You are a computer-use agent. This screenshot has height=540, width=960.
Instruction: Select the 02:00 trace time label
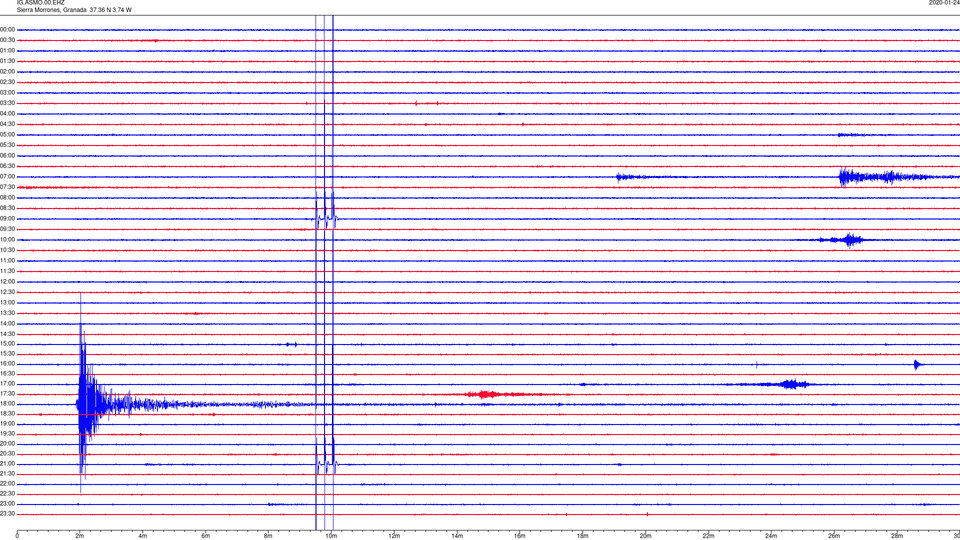pyautogui.click(x=8, y=72)
